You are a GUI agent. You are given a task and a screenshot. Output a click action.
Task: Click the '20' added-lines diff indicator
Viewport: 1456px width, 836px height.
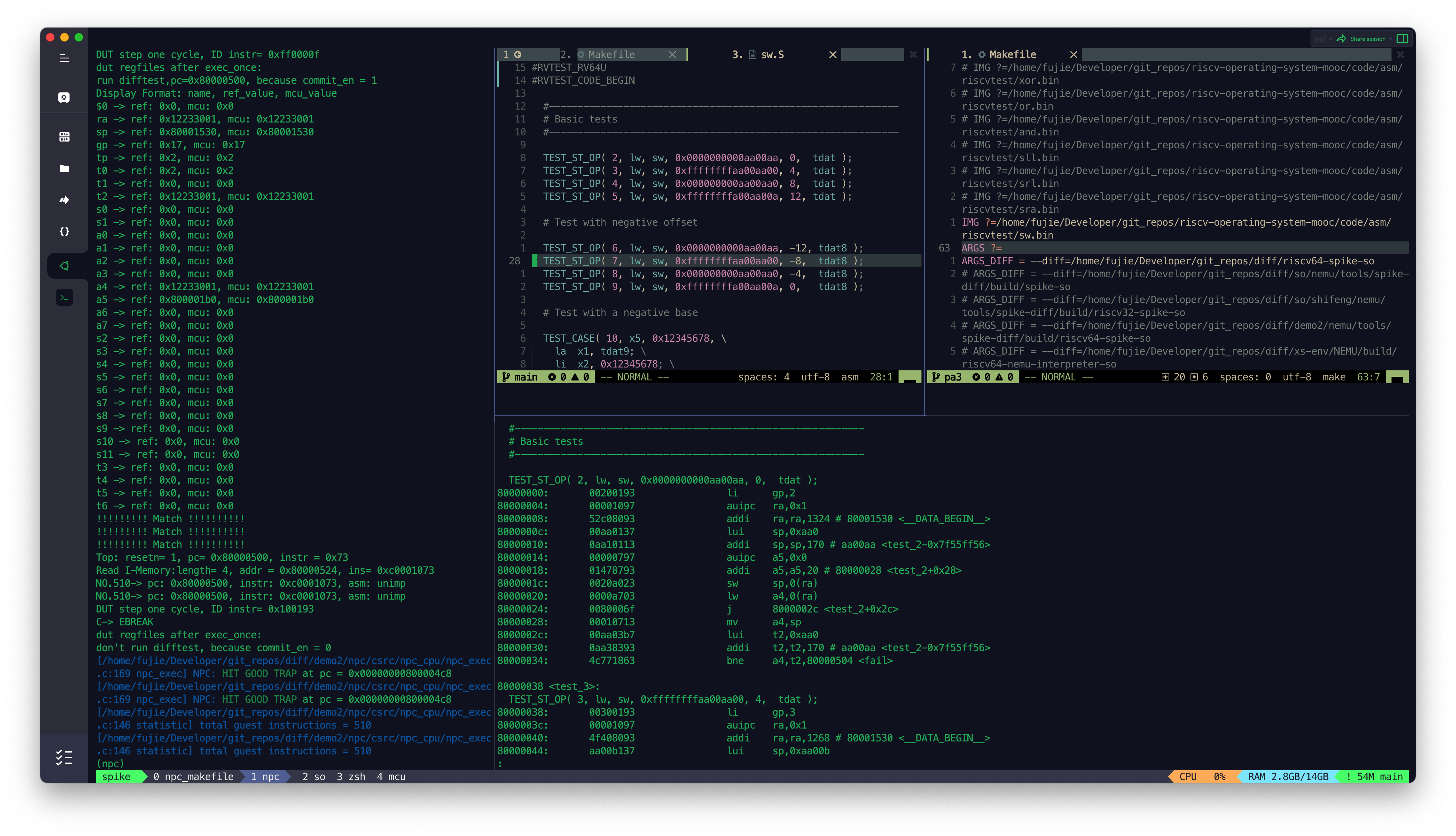pos(1173,377)
